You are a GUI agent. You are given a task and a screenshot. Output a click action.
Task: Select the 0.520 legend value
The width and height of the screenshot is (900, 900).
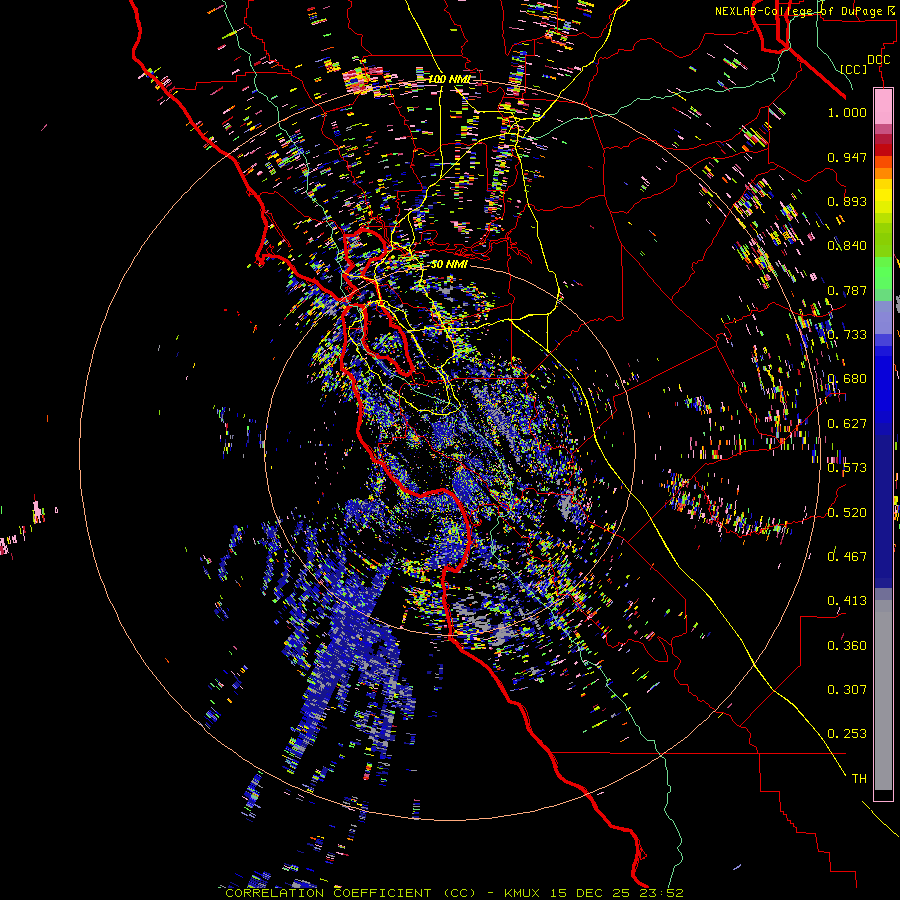[x=847, y=511]
